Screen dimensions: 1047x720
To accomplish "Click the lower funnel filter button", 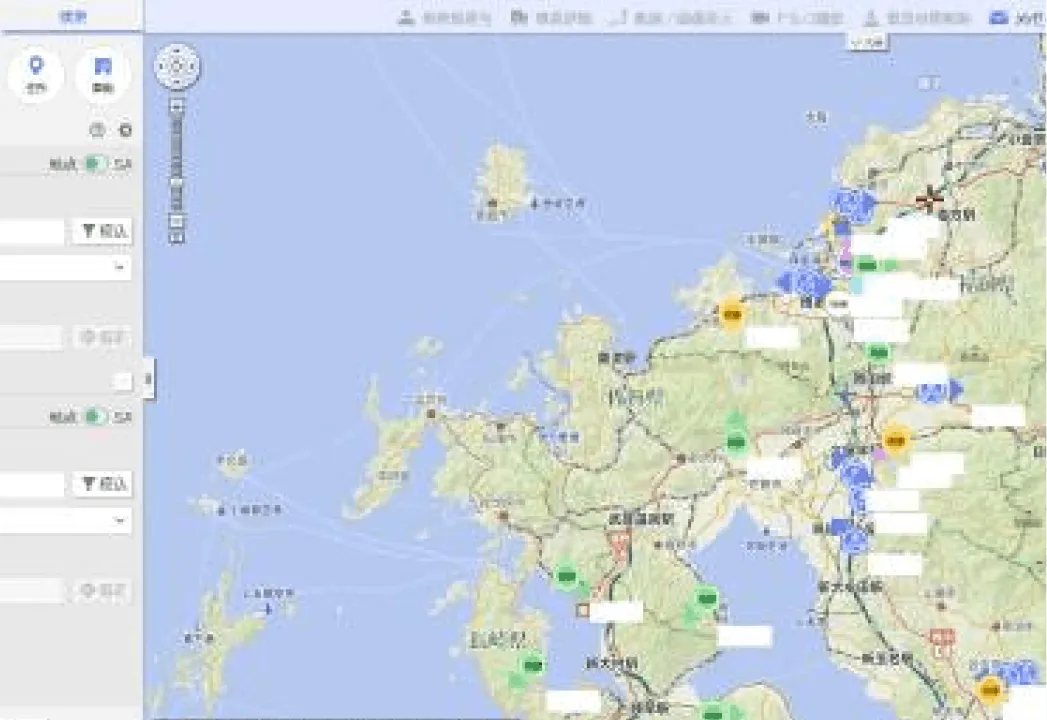I will pyautogui.click(x=103, y=484).
